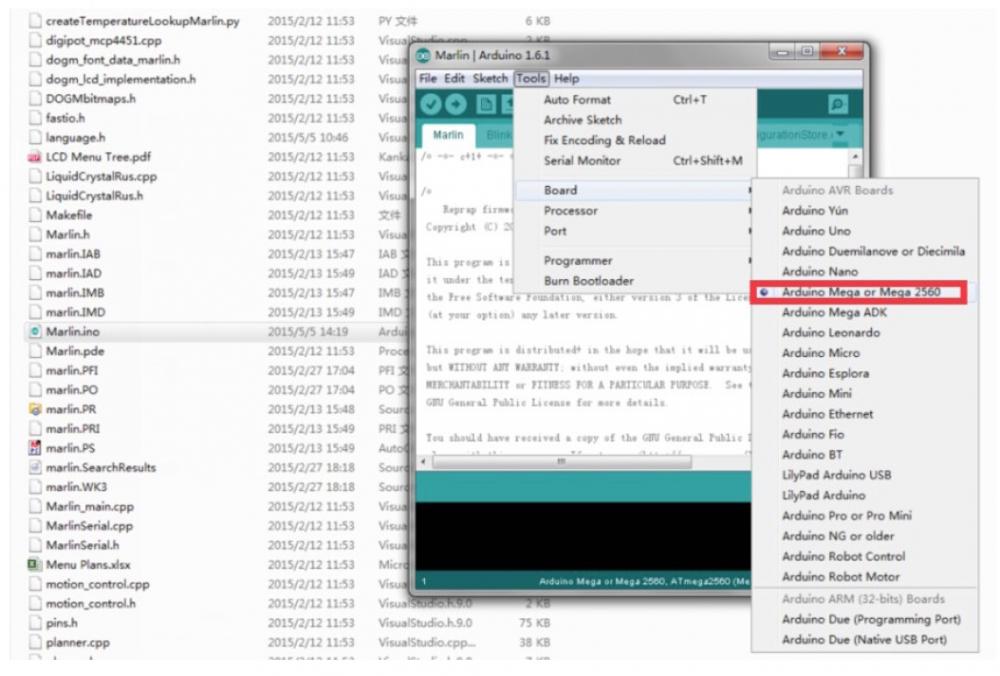Click the Arduino file icon beside Marlin.ino
Image resolution: width=1000 pixels, height=676 pixels.
[35, 332]
